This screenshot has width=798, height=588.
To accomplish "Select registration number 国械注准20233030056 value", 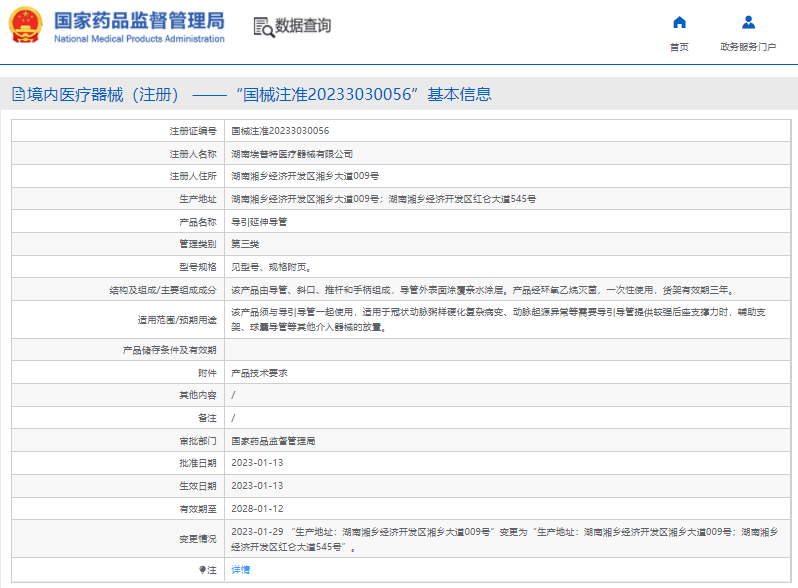I will [x=280, y=131].
